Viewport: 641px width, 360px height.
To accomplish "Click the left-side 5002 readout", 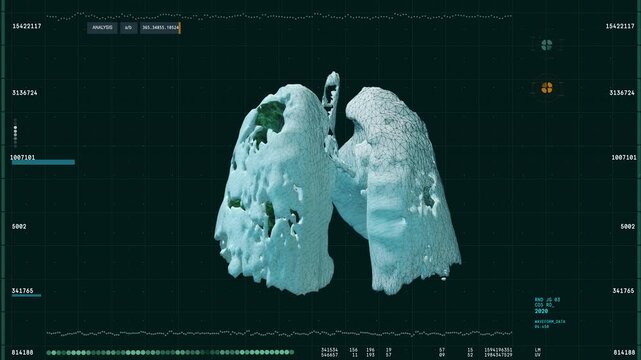I will (x=19, y=226).
